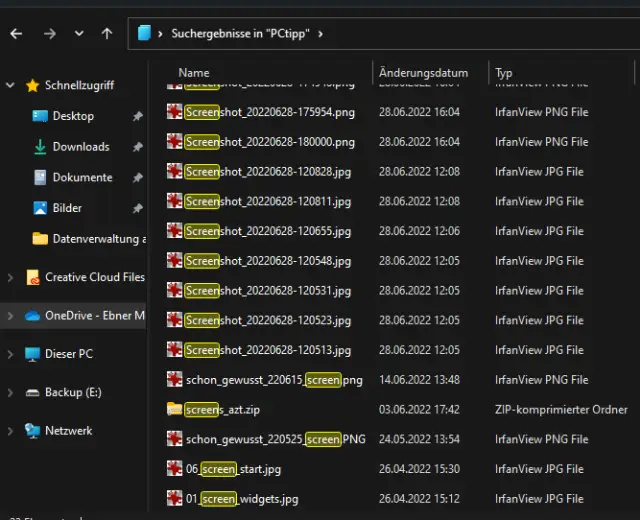Expand the Dieser PC node
This screenshot has height=520, width=640.
pyautogui.click(x=10, y=354)
